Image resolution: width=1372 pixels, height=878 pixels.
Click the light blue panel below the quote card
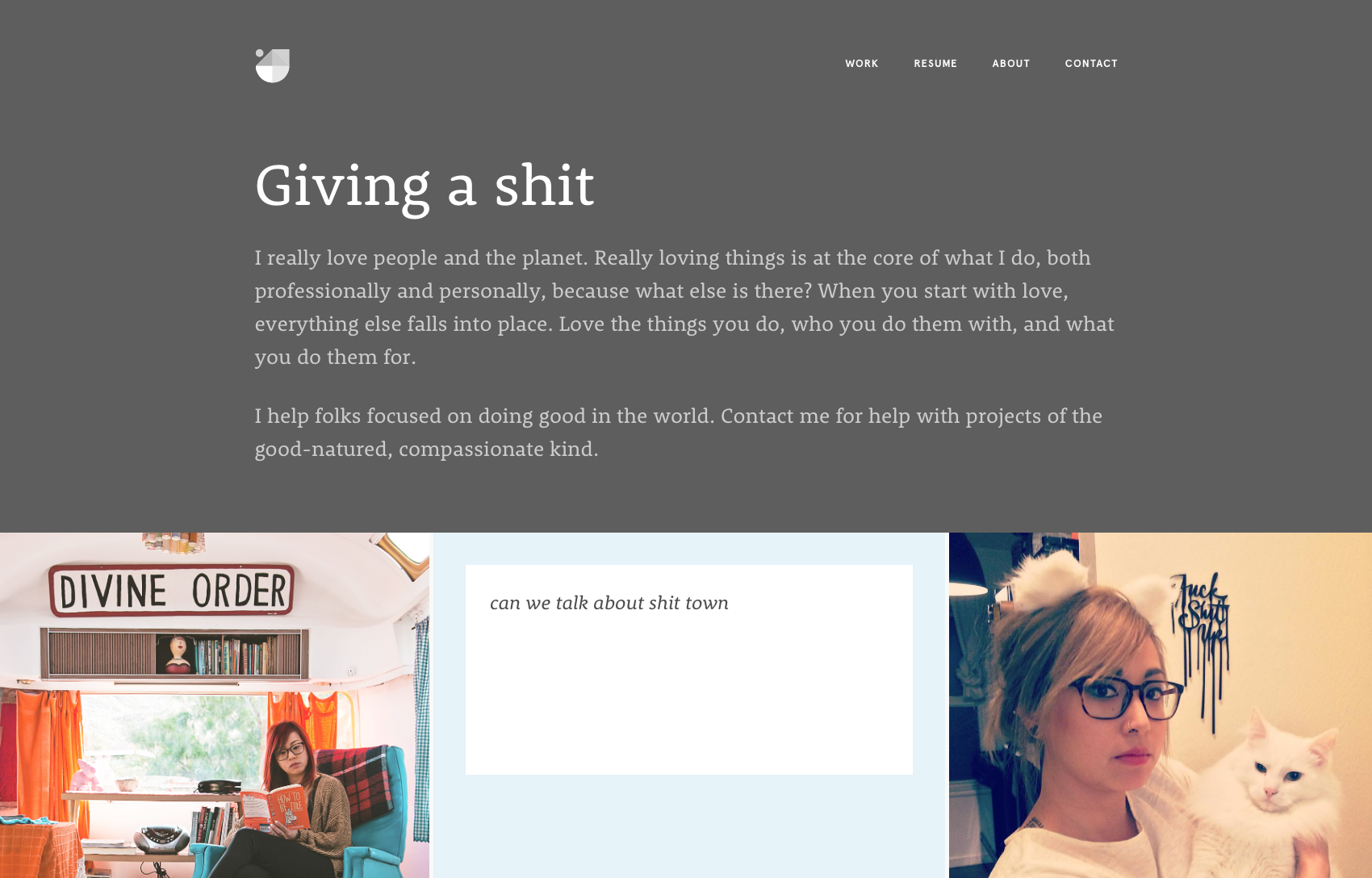tap(689, 826)
